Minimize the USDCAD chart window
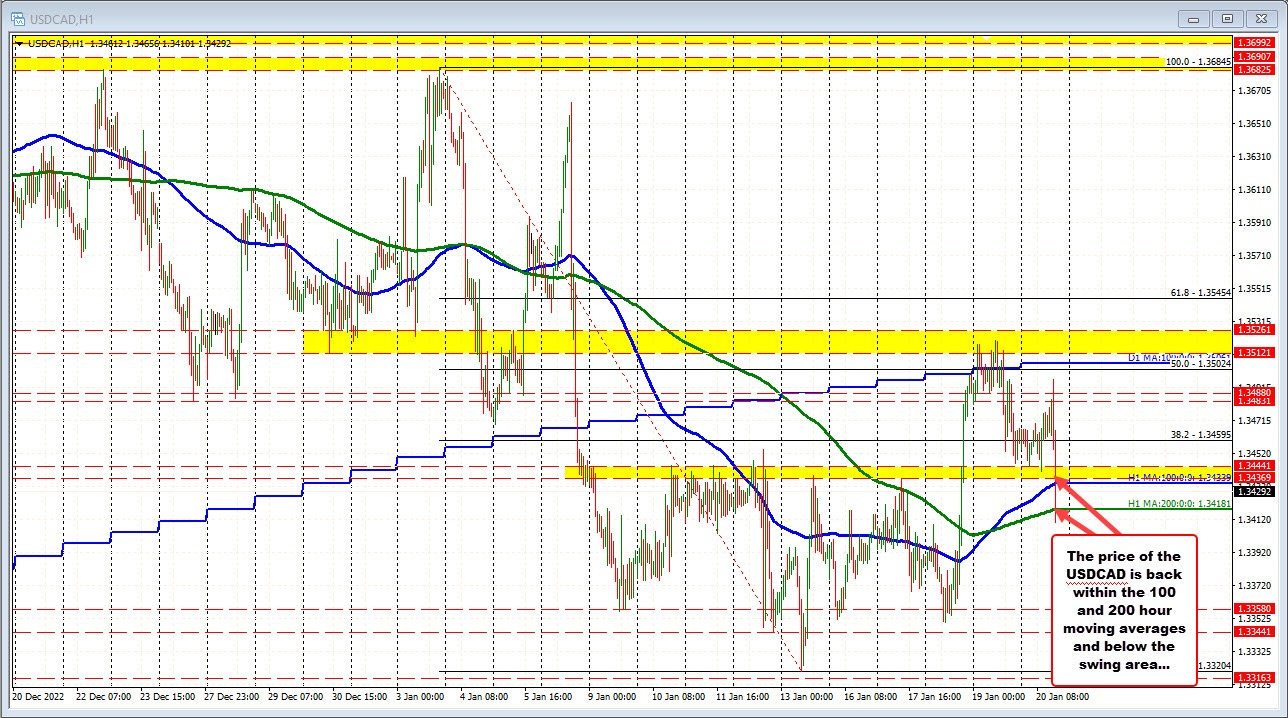Screen dimensions: 1288x718 tap(1193, 18)
